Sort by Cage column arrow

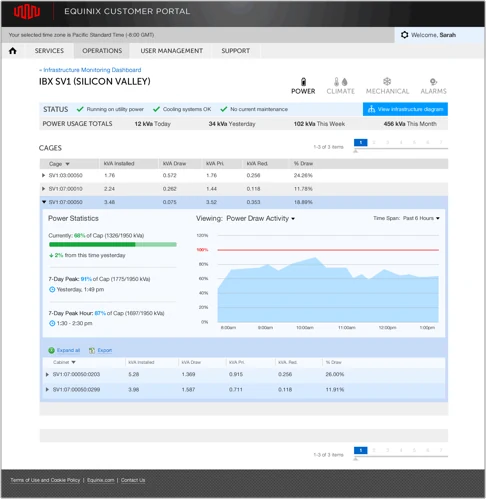[67, 164]
